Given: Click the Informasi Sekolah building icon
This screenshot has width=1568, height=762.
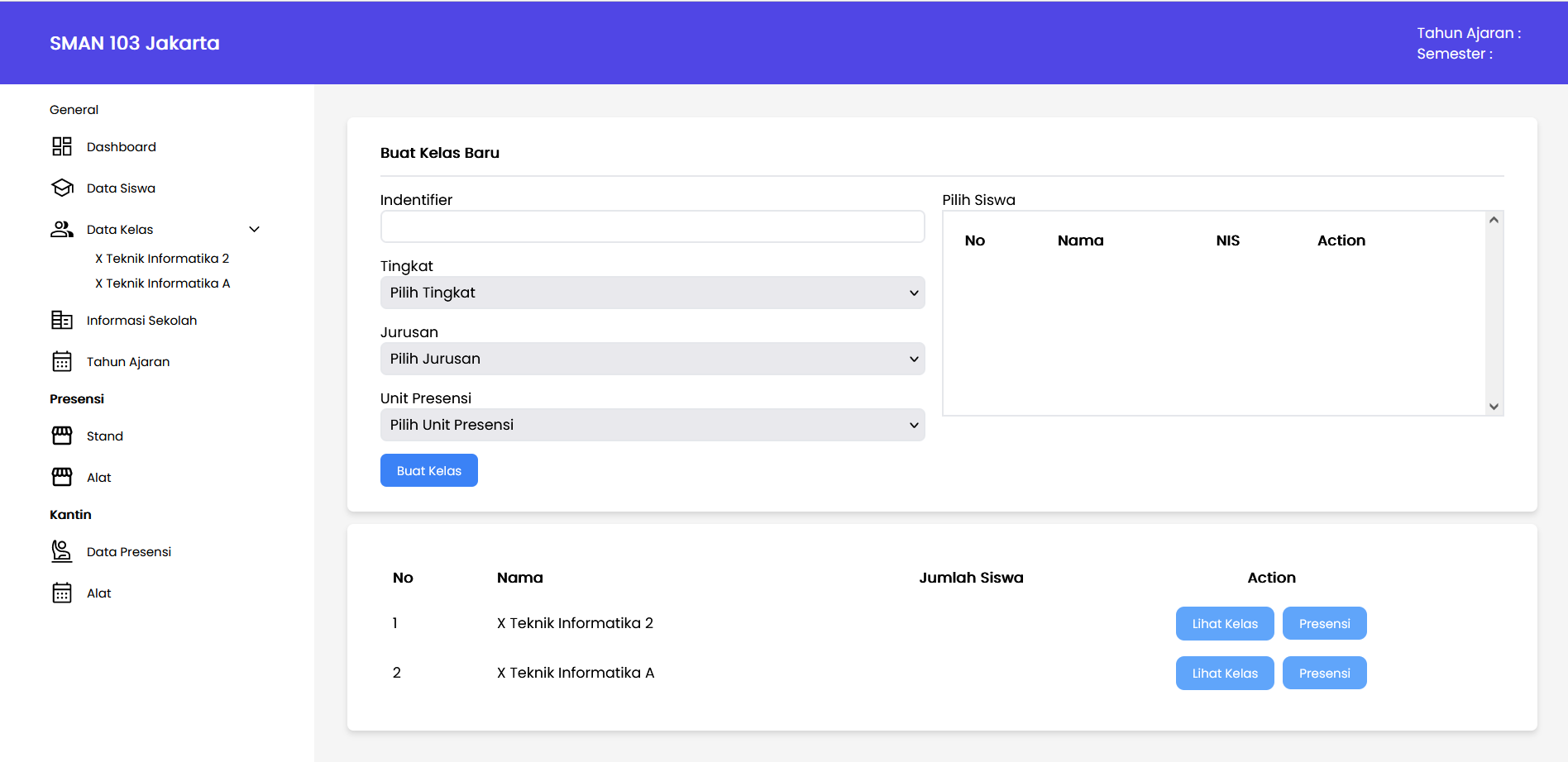Looking at the screenshot, I should pos(62,320).
